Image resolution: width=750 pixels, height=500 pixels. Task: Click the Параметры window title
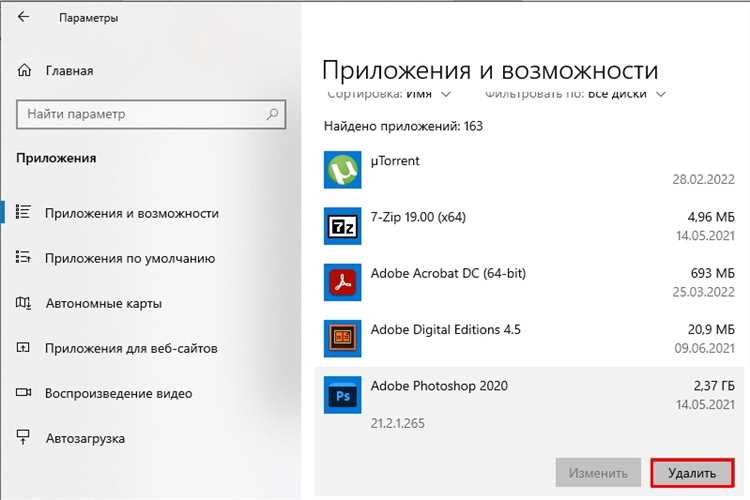coord(88,18)
